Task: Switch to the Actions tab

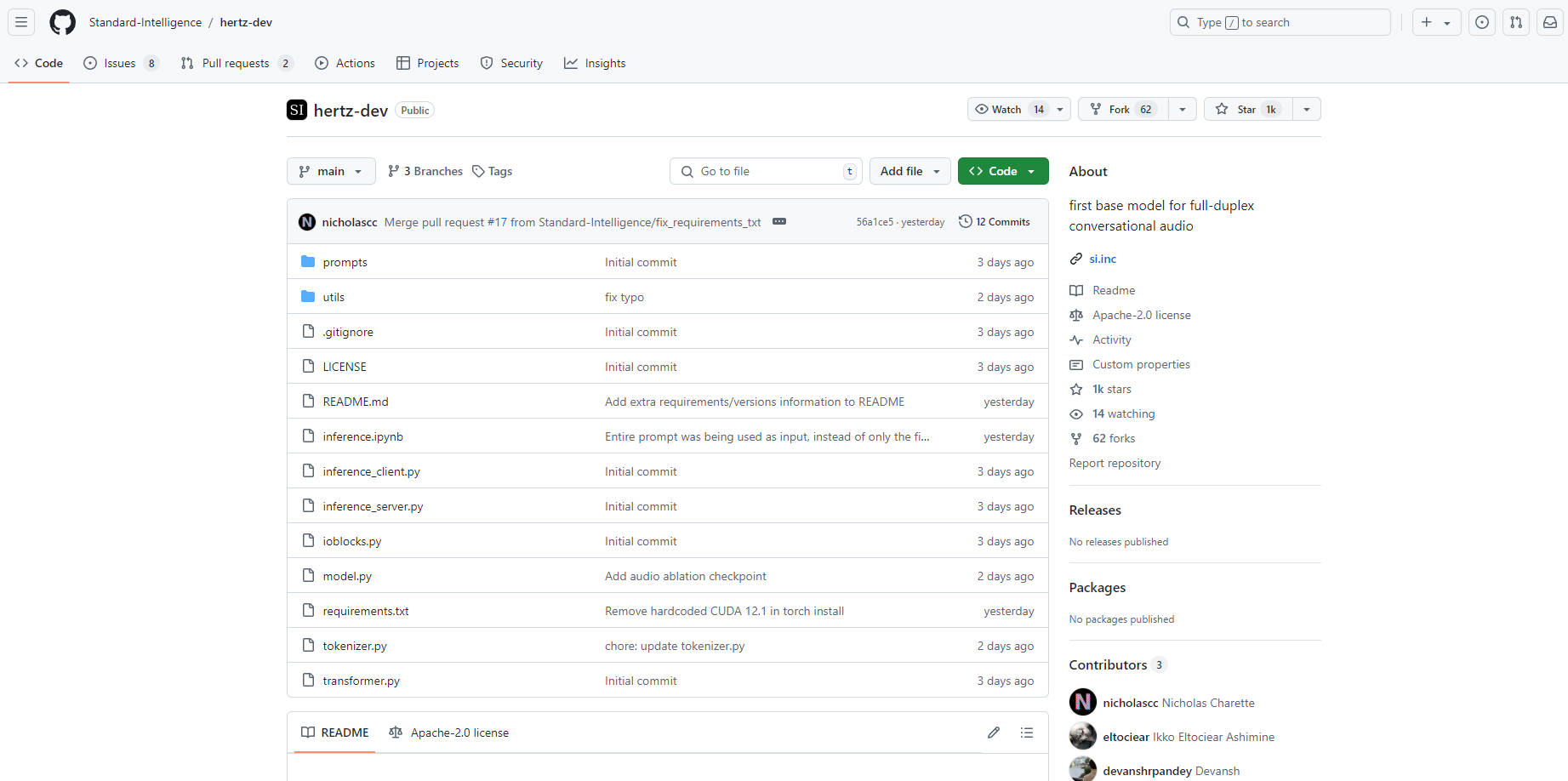Action: 345,63
